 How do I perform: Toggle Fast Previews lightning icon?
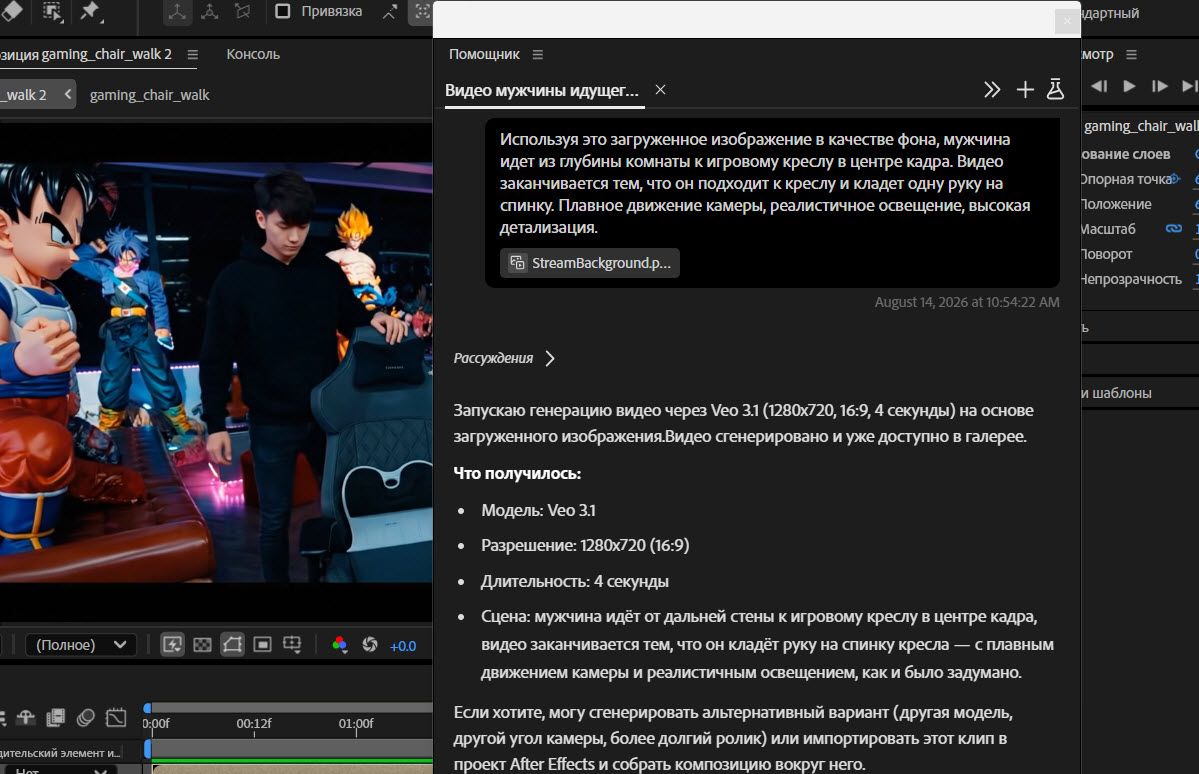pyautogui.click(x=173, y=645)
